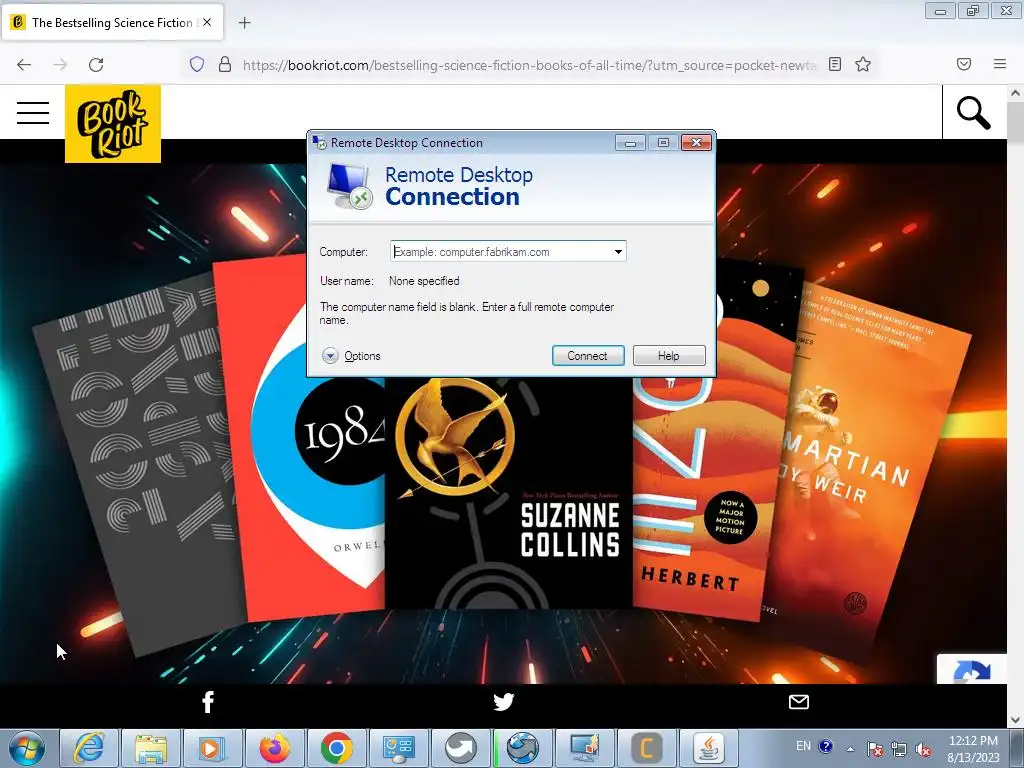Click the muted volume tray icon

(923, 749)
